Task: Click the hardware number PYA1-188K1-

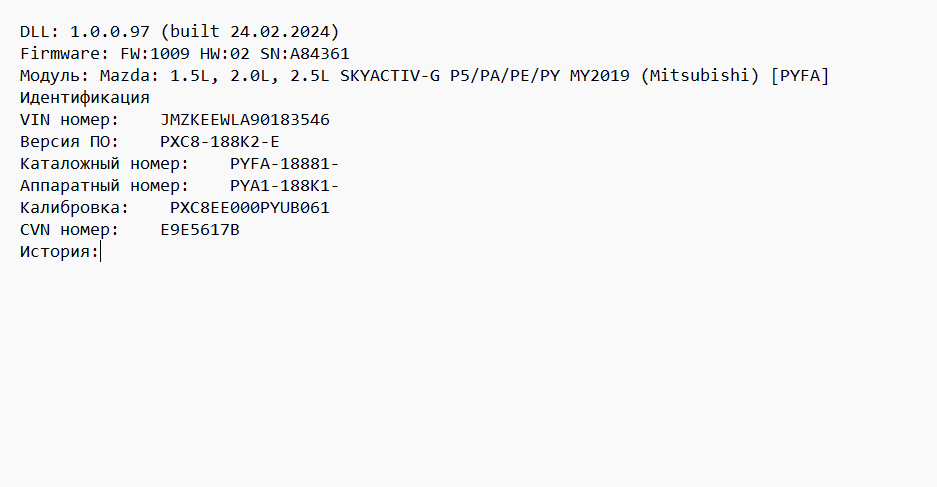Action: pos(285,186)
